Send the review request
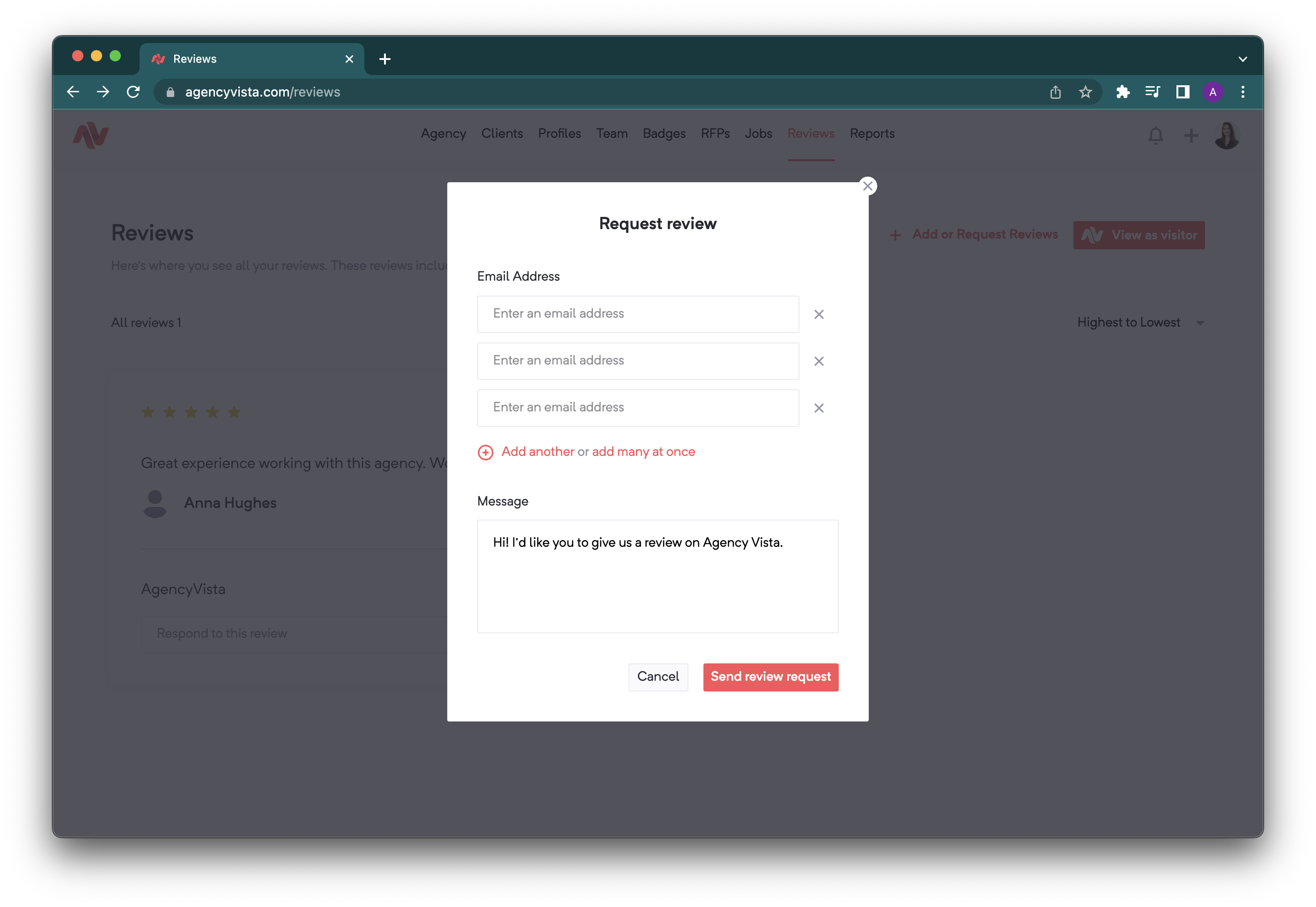 click(x=770, y=677)
